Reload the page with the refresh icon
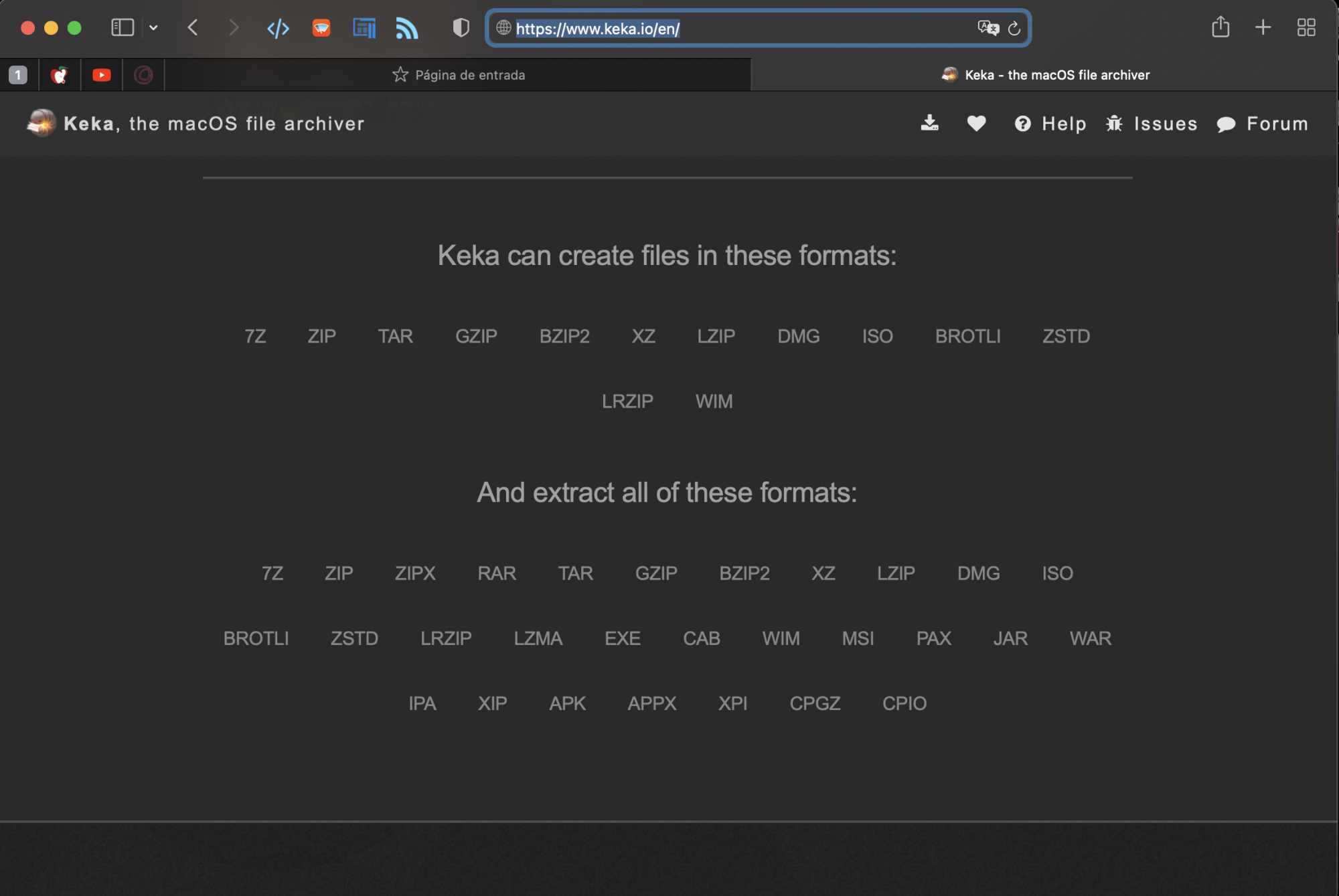Screen dimensions: 1339x896 click(1014, 28)
